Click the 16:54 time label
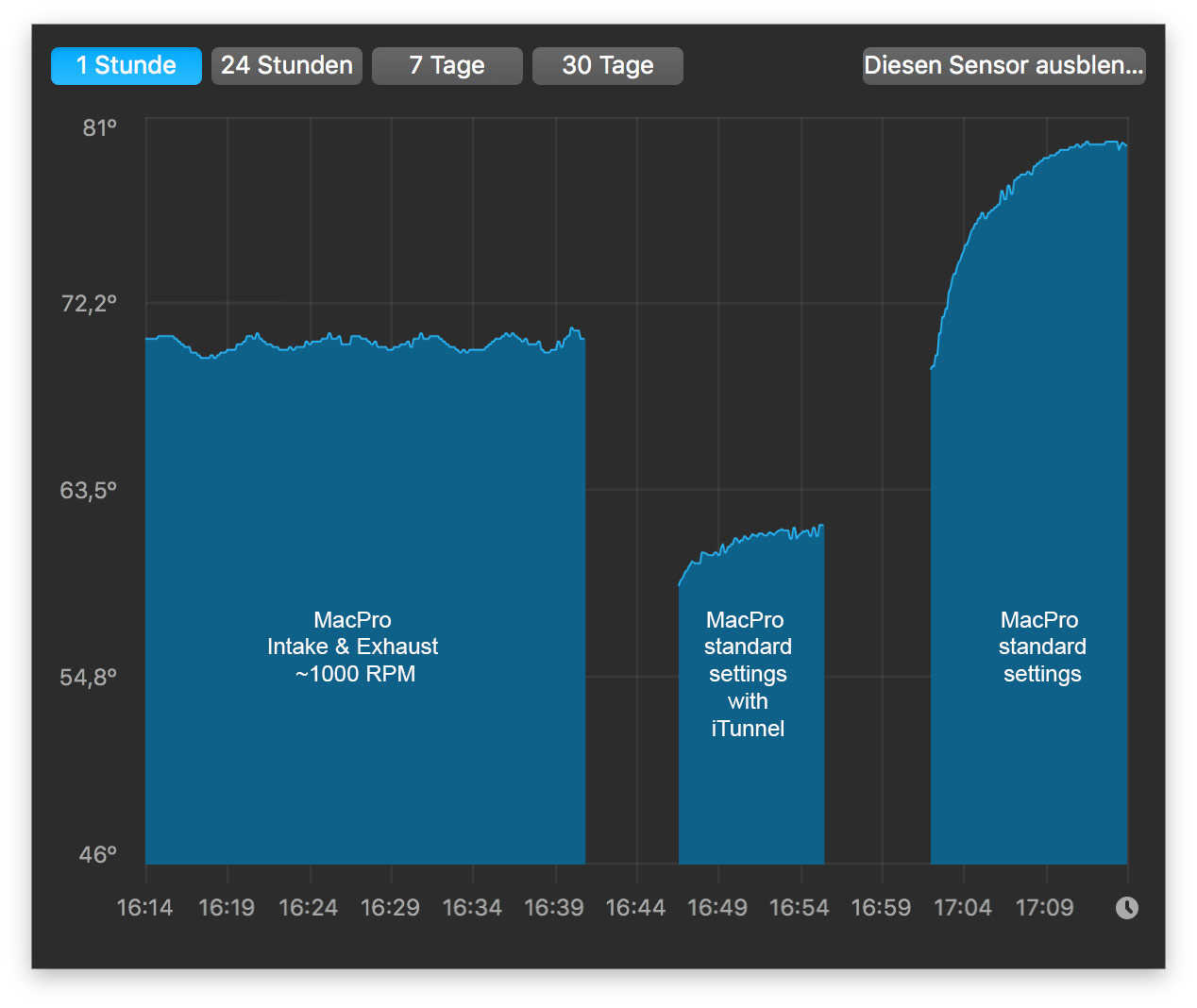Screen dimensions: 1197x1008 800,908
